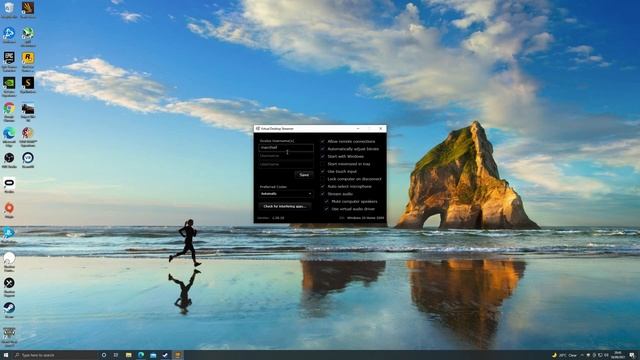Open the orange circular desktop icon below Oculus
Screen dimensions: 640x360
pyautogui.click(x=9, y=210)
